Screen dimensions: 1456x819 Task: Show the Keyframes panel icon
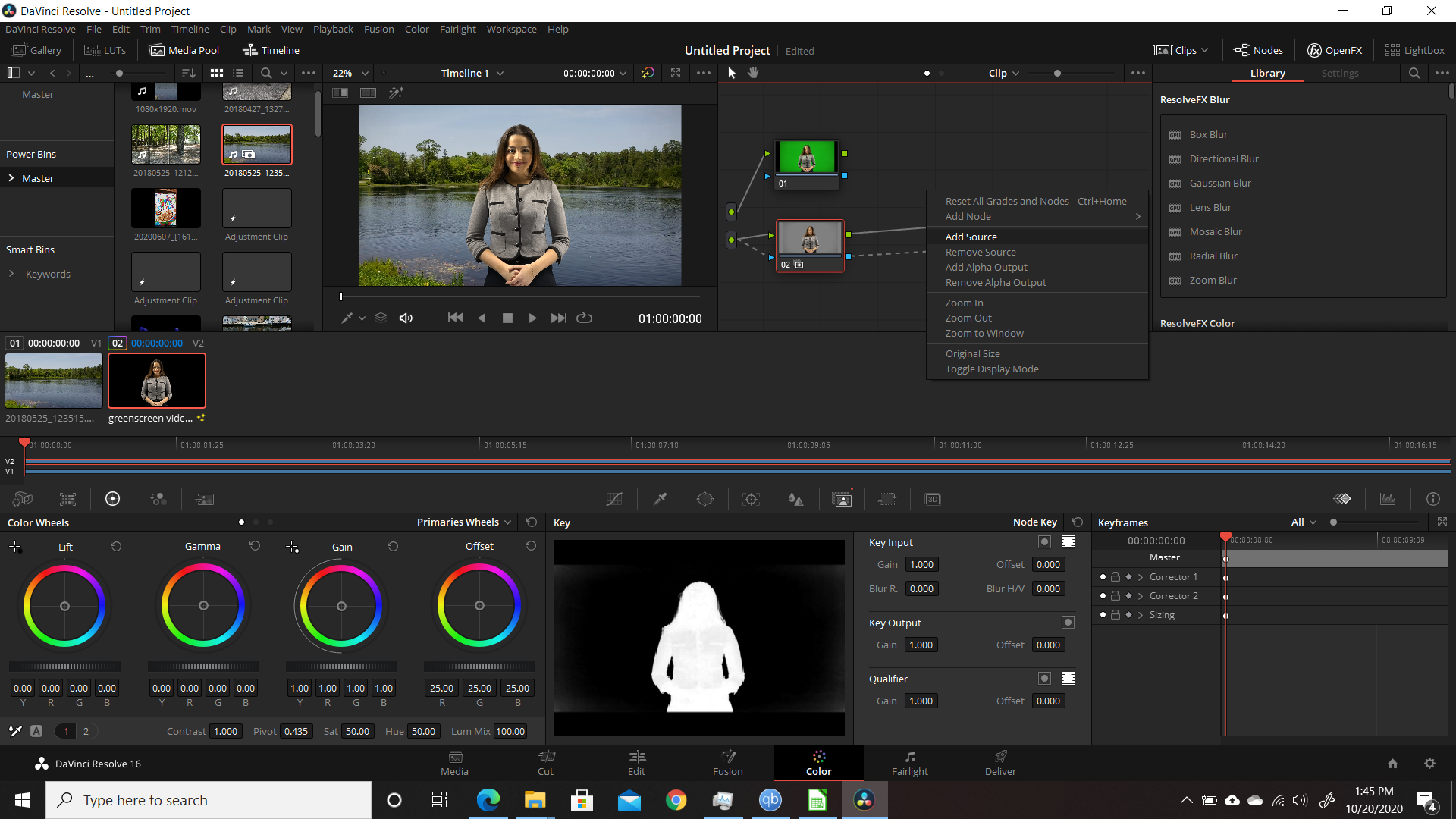pyautogui.click(x=1342, y=499)
